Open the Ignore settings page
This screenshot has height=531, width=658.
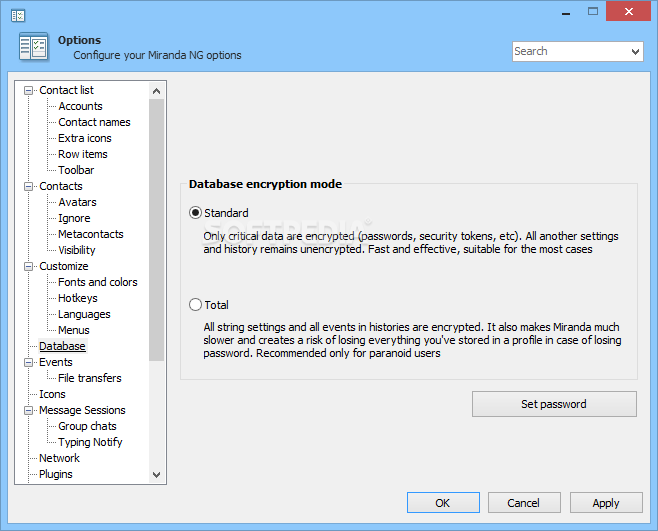74,218
